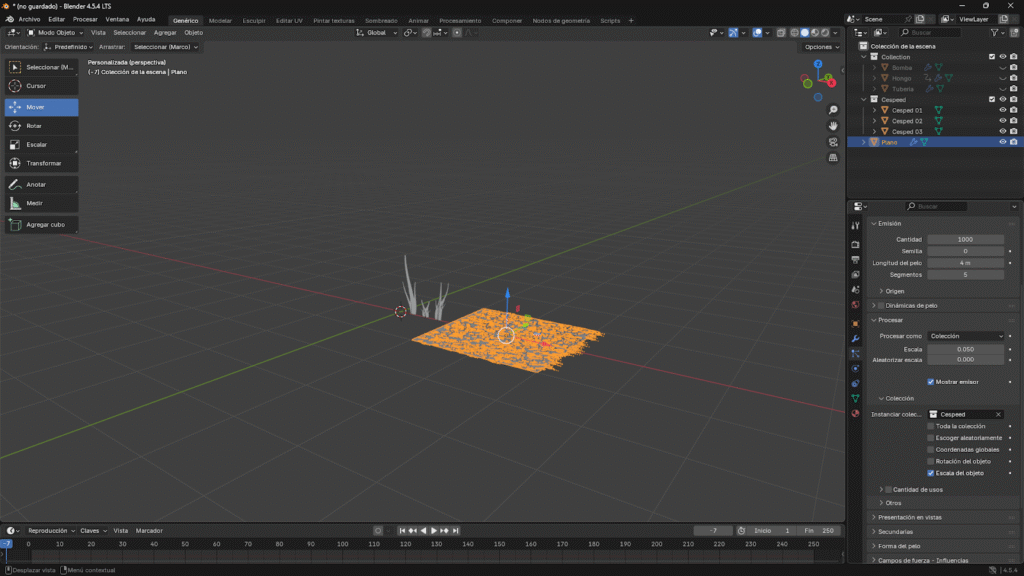
Task: Click the hand pan view icon
Action: coord(833,126)
